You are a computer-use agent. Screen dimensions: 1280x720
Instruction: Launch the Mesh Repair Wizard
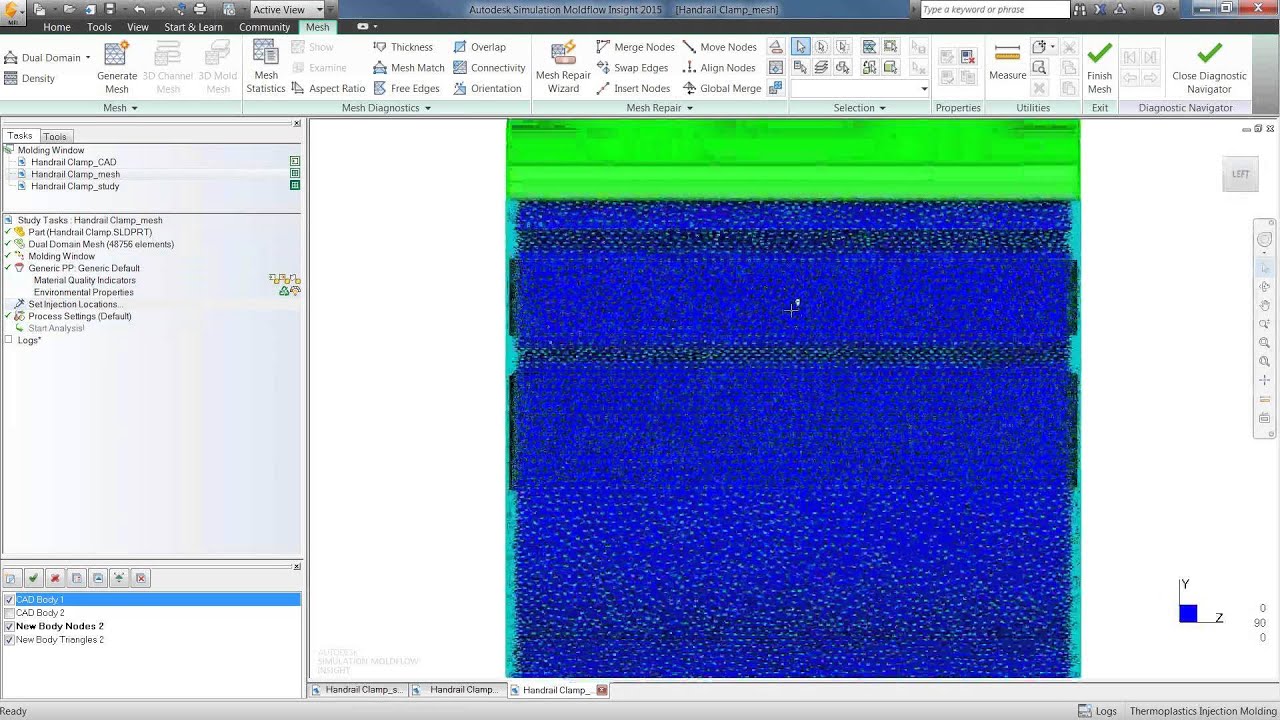tap(563, 68)
